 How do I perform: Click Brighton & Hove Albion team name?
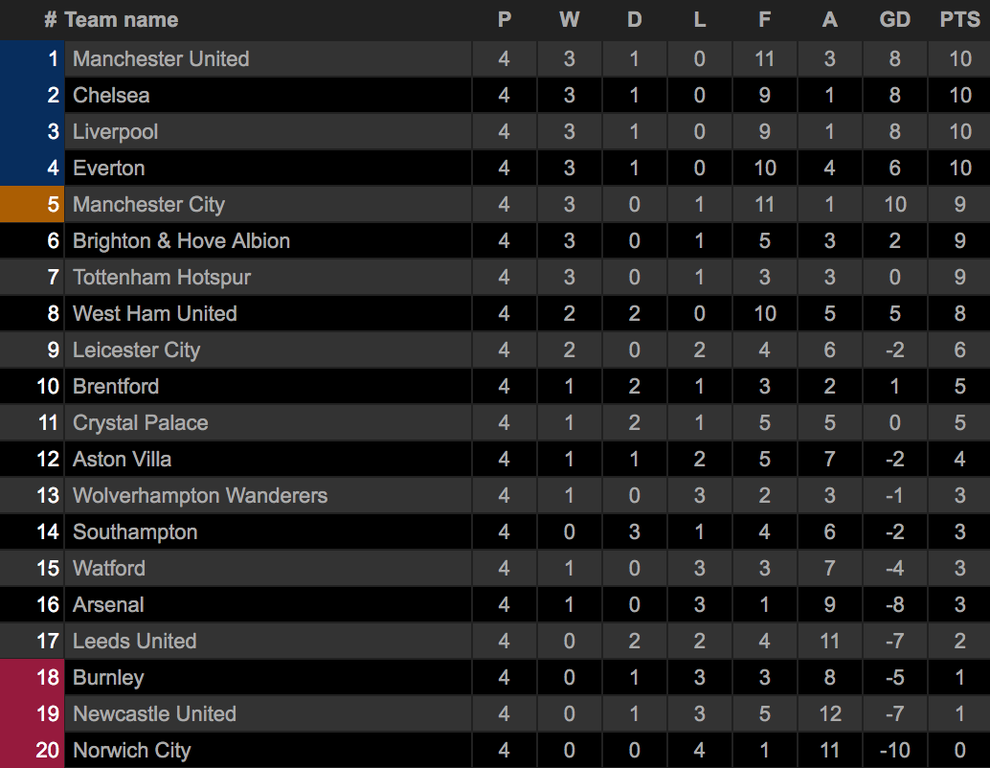[x=181, y=241]
